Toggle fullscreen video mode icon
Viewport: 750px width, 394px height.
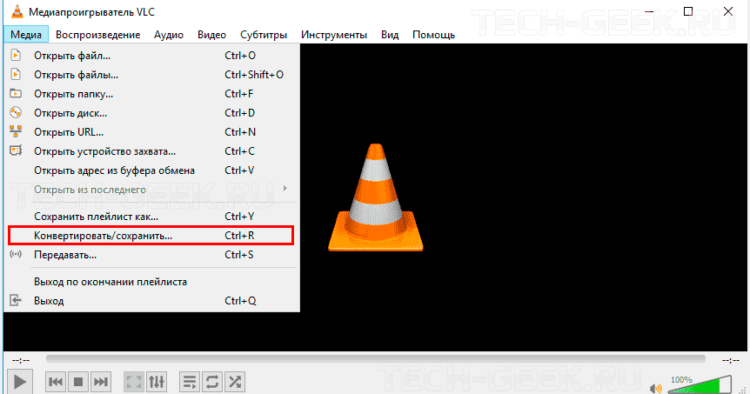coord(134,382)
